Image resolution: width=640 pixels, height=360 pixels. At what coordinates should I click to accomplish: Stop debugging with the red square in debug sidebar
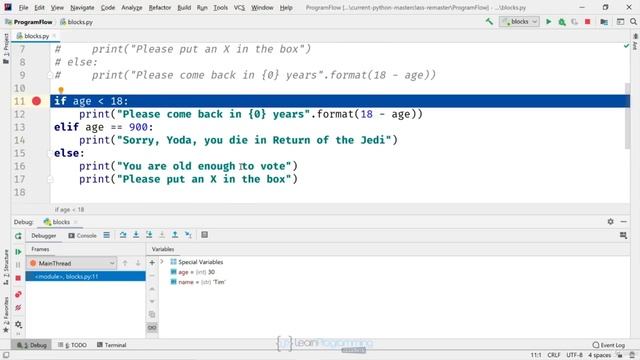click(18, 278)
